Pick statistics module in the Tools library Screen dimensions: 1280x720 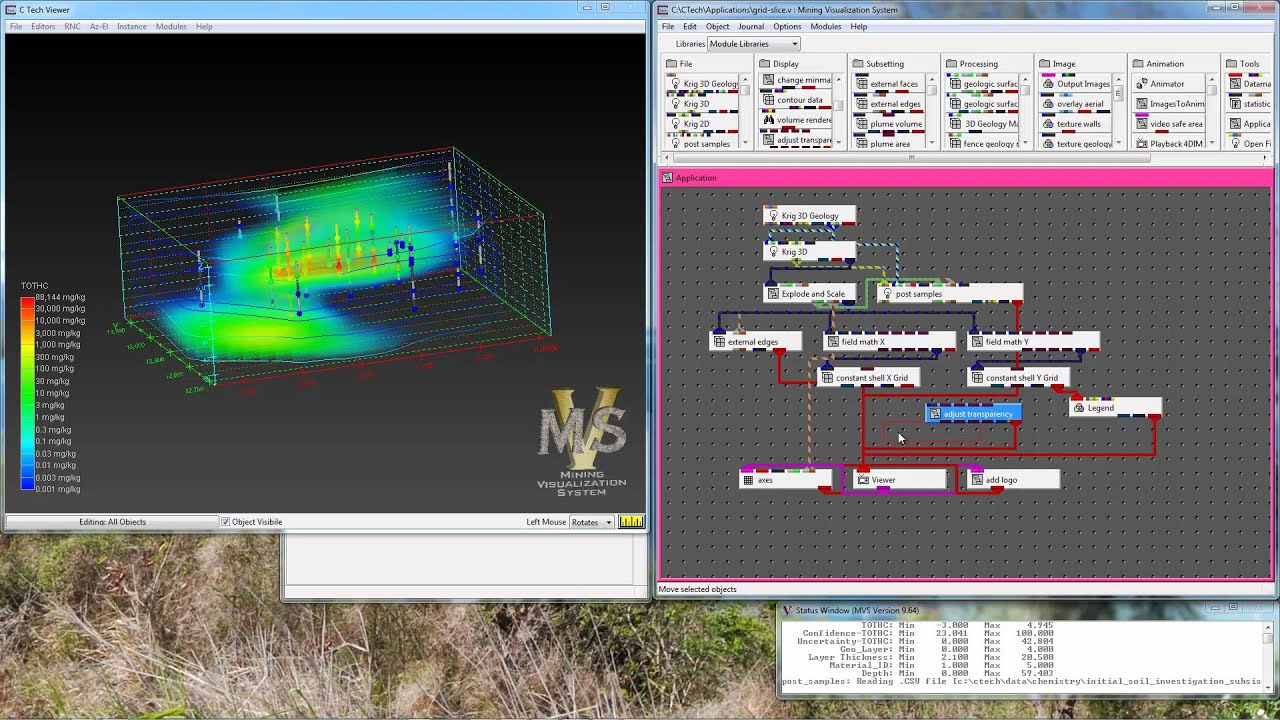pyautogui.click(x=1249, y=104)
